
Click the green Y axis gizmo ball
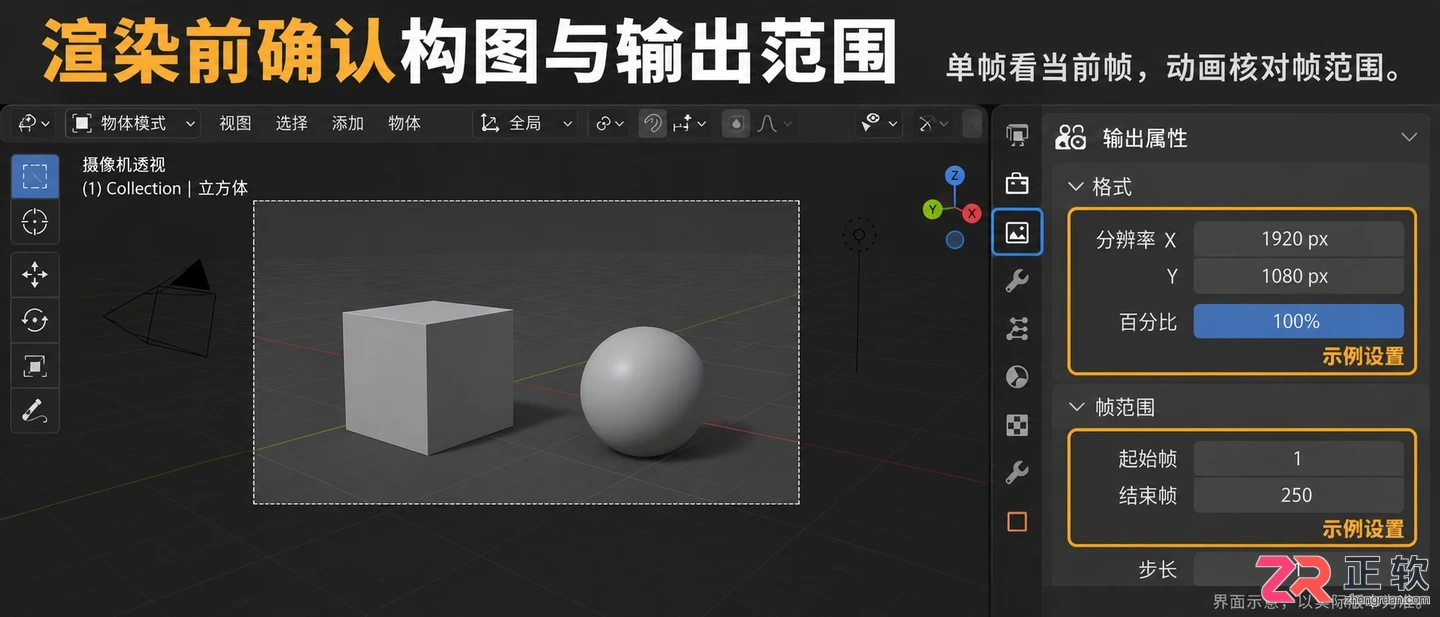tap(932, 209)
